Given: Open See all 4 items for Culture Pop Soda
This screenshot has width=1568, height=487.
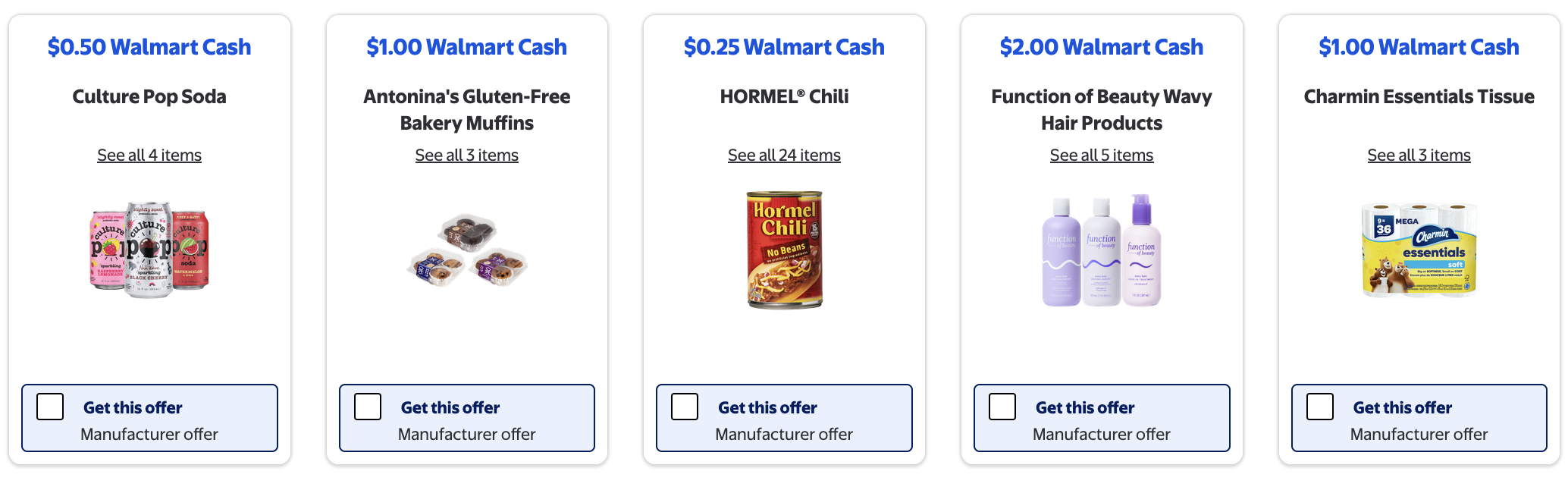Looking at the screenshot, I should point(149,155).
